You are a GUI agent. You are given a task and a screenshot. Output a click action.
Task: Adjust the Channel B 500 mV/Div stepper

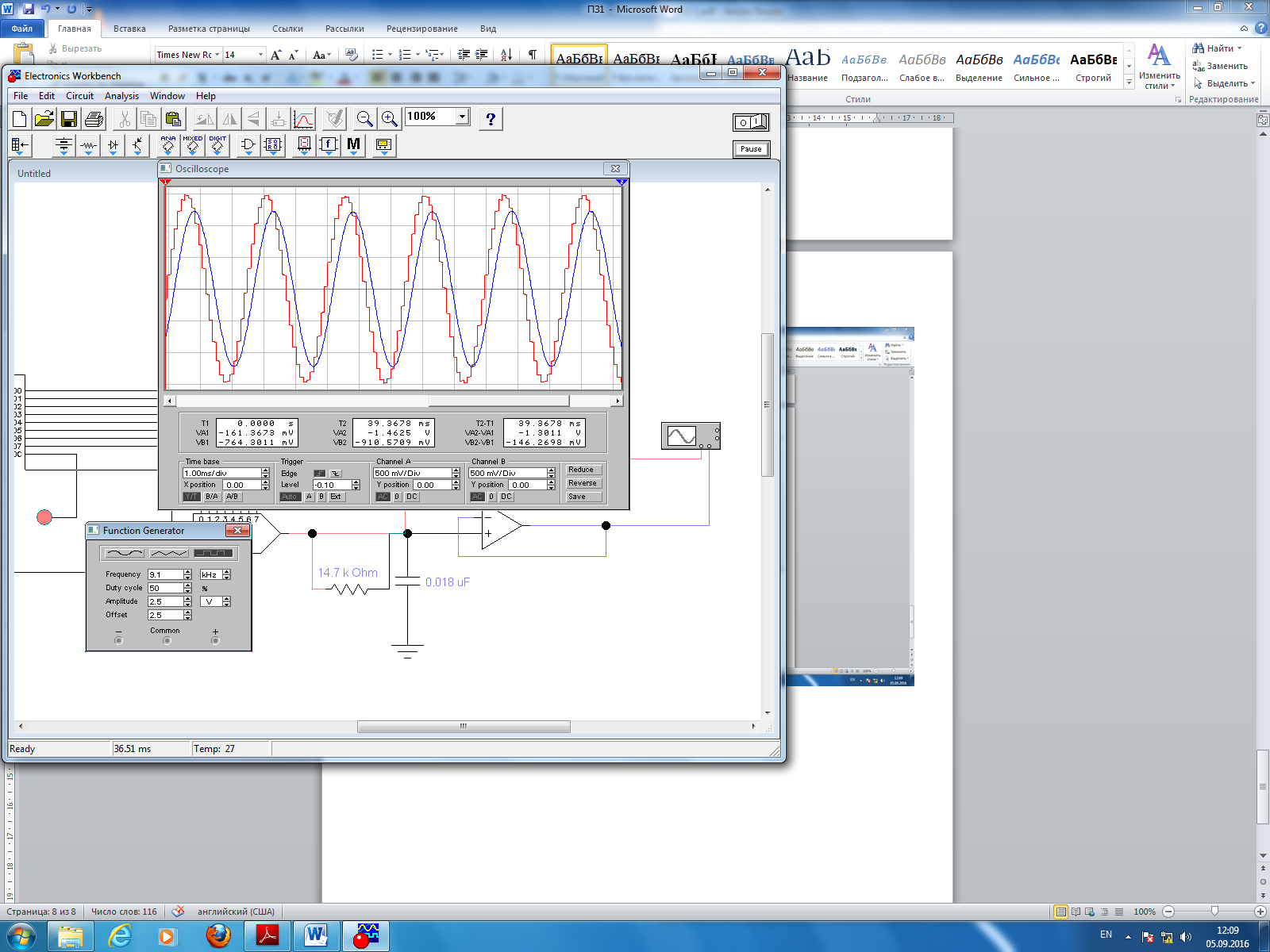tap(551, 473)
